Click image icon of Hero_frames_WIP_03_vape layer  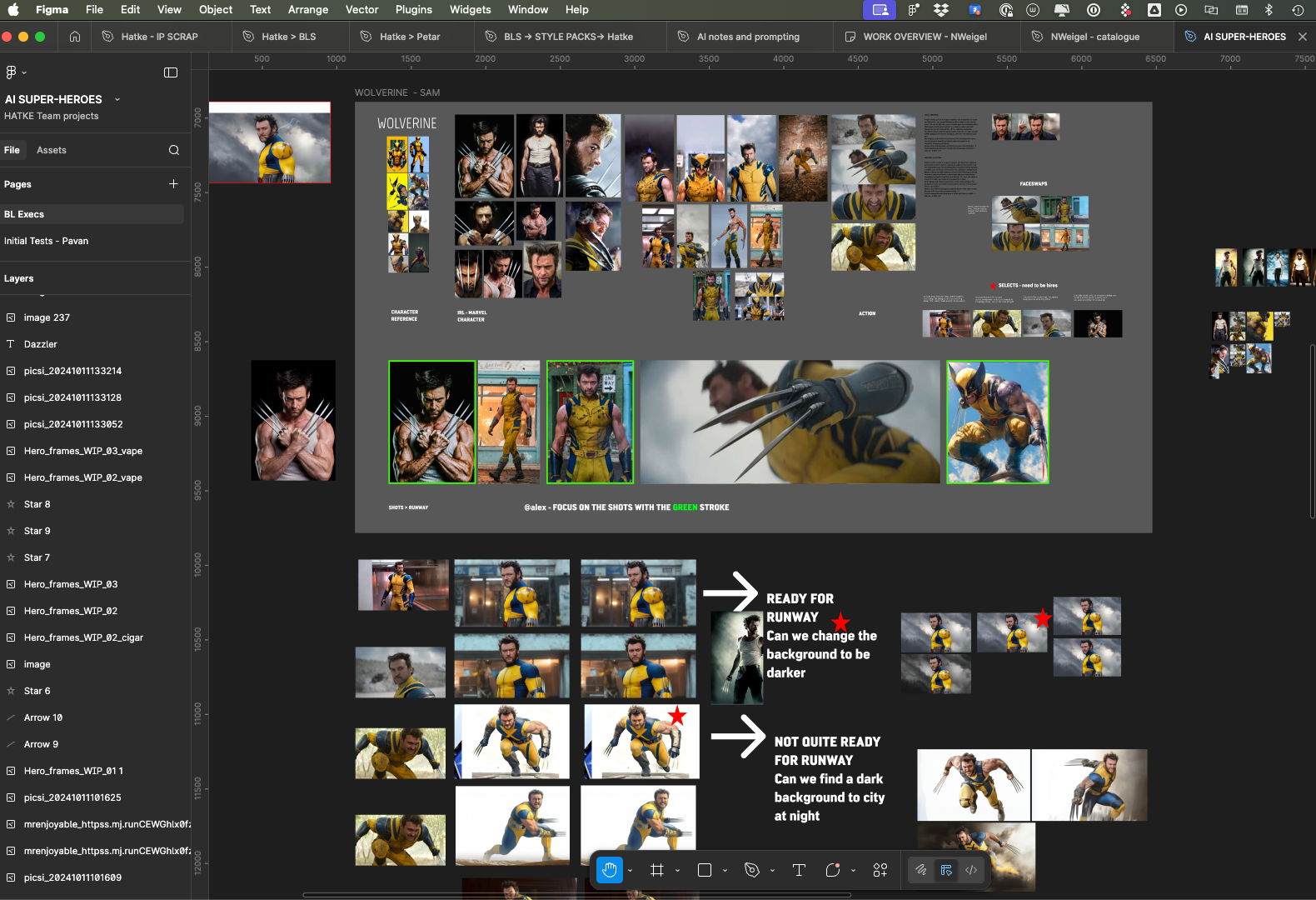tap(11, 451)
